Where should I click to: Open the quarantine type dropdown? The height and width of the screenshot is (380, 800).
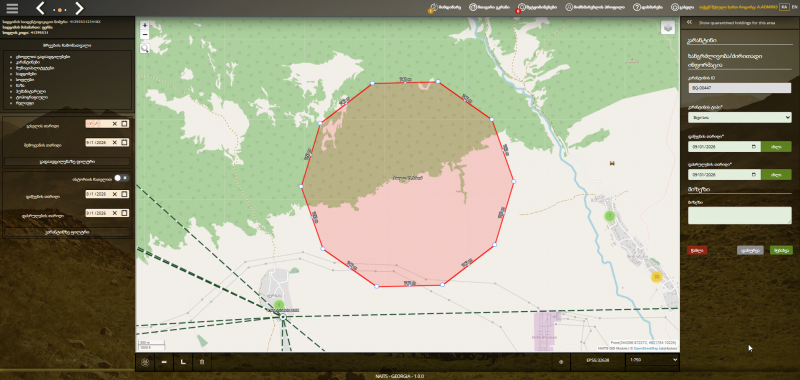tap(739, 117)
